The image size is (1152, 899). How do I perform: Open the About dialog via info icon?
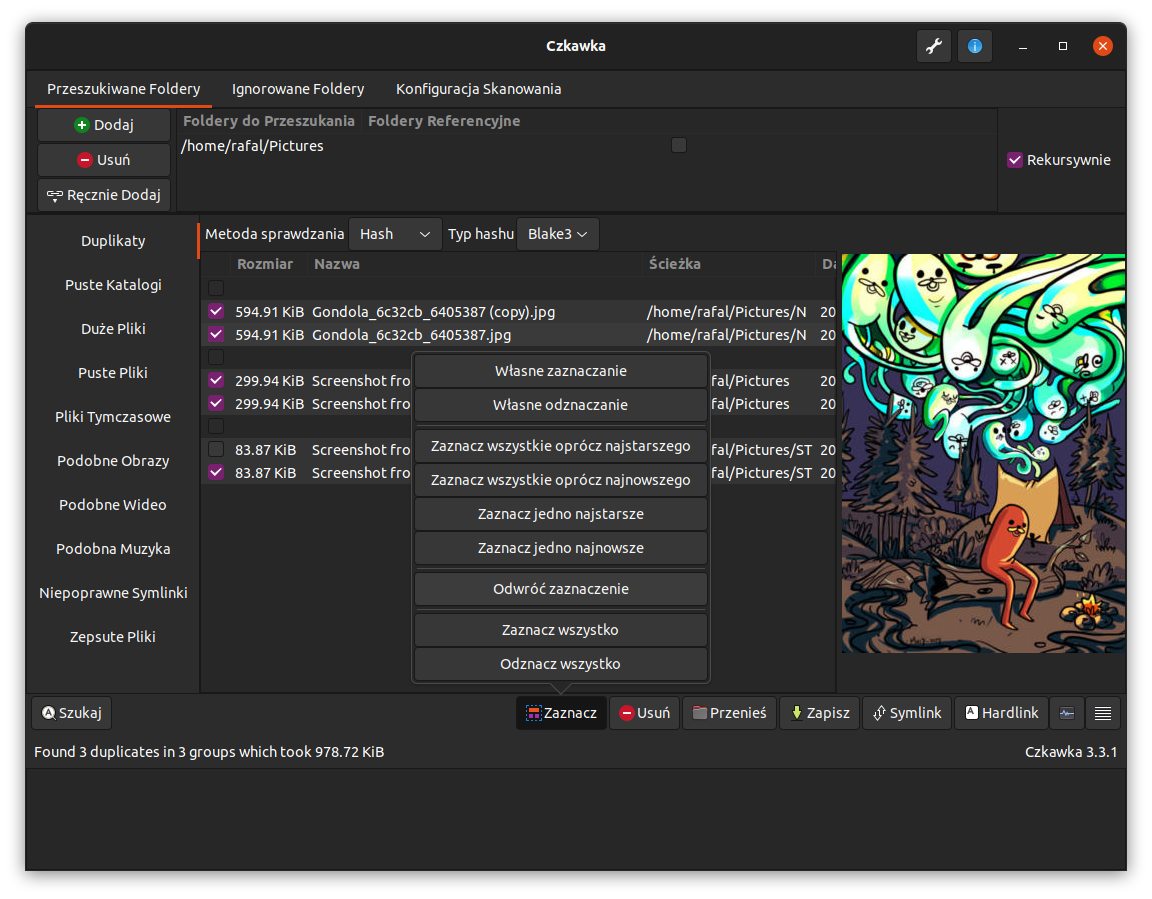tap(974, 46)
